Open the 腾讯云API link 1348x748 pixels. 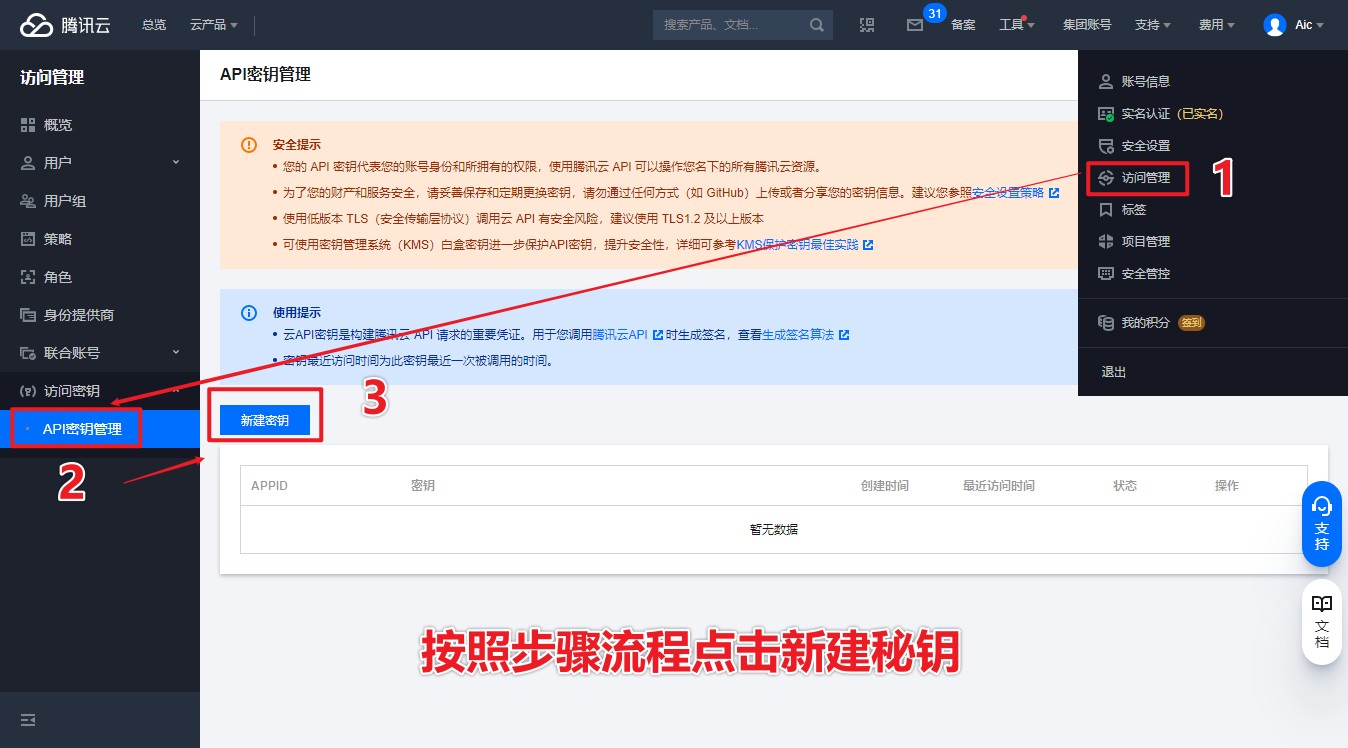pyautogui.click(x=620, y=335)
